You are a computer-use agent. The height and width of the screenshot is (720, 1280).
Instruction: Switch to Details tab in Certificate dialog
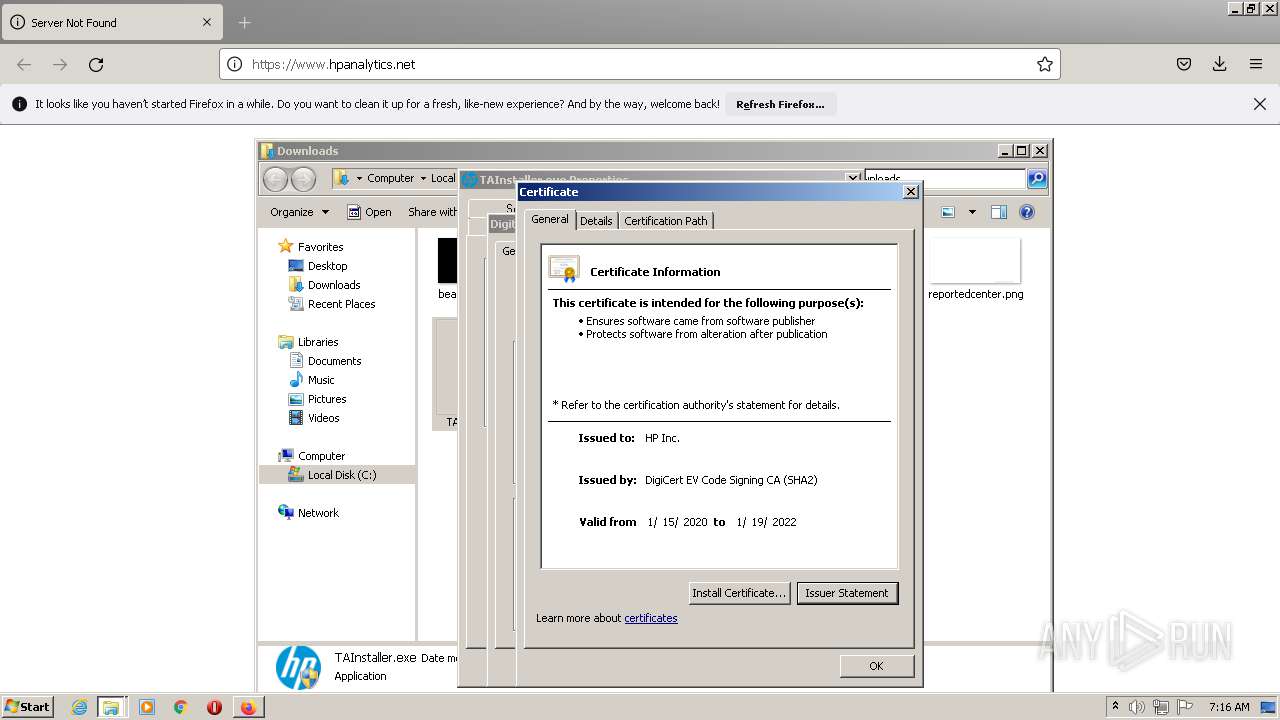(596, 221)
